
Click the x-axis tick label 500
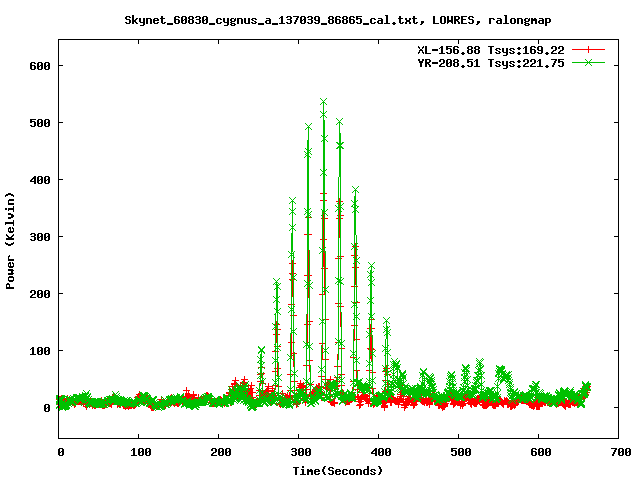(x=461, y=452)
